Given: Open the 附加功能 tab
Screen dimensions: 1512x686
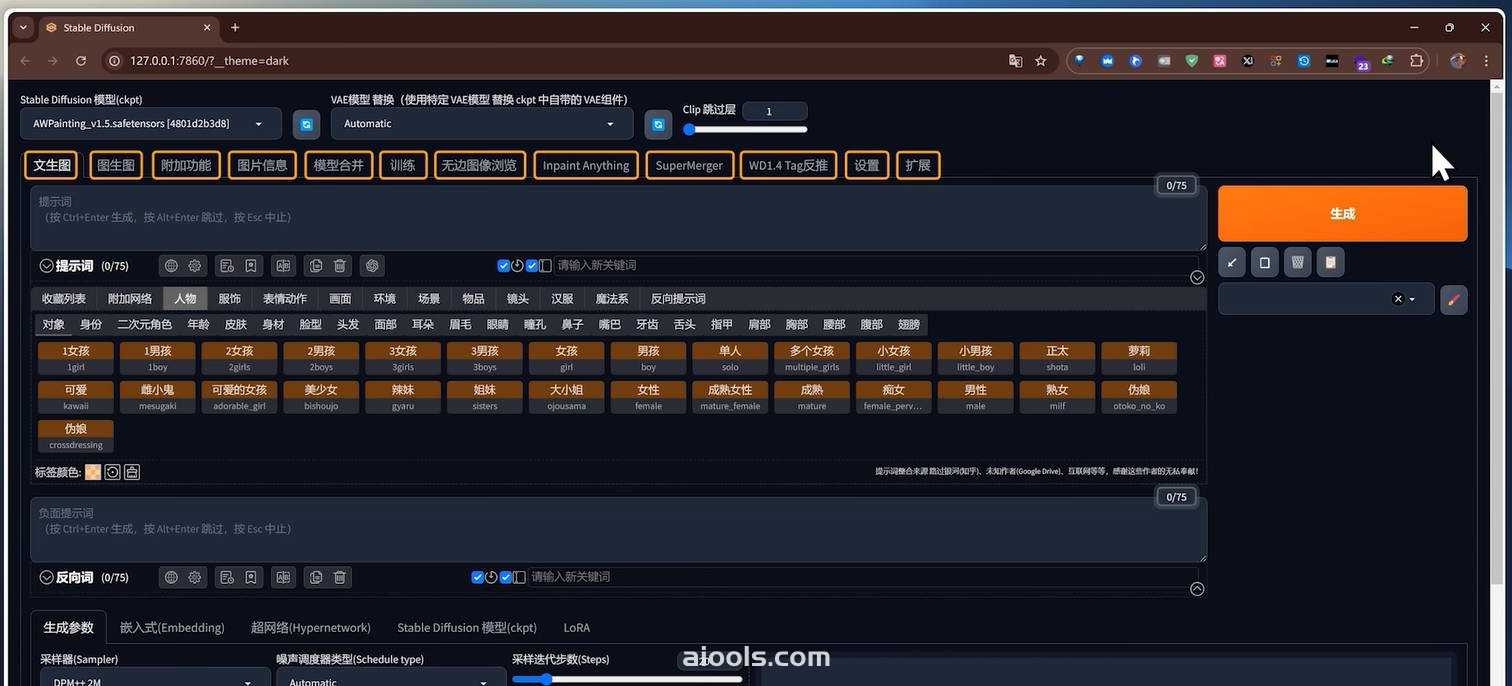Looking at the screenshot, I should pos(186,165).
